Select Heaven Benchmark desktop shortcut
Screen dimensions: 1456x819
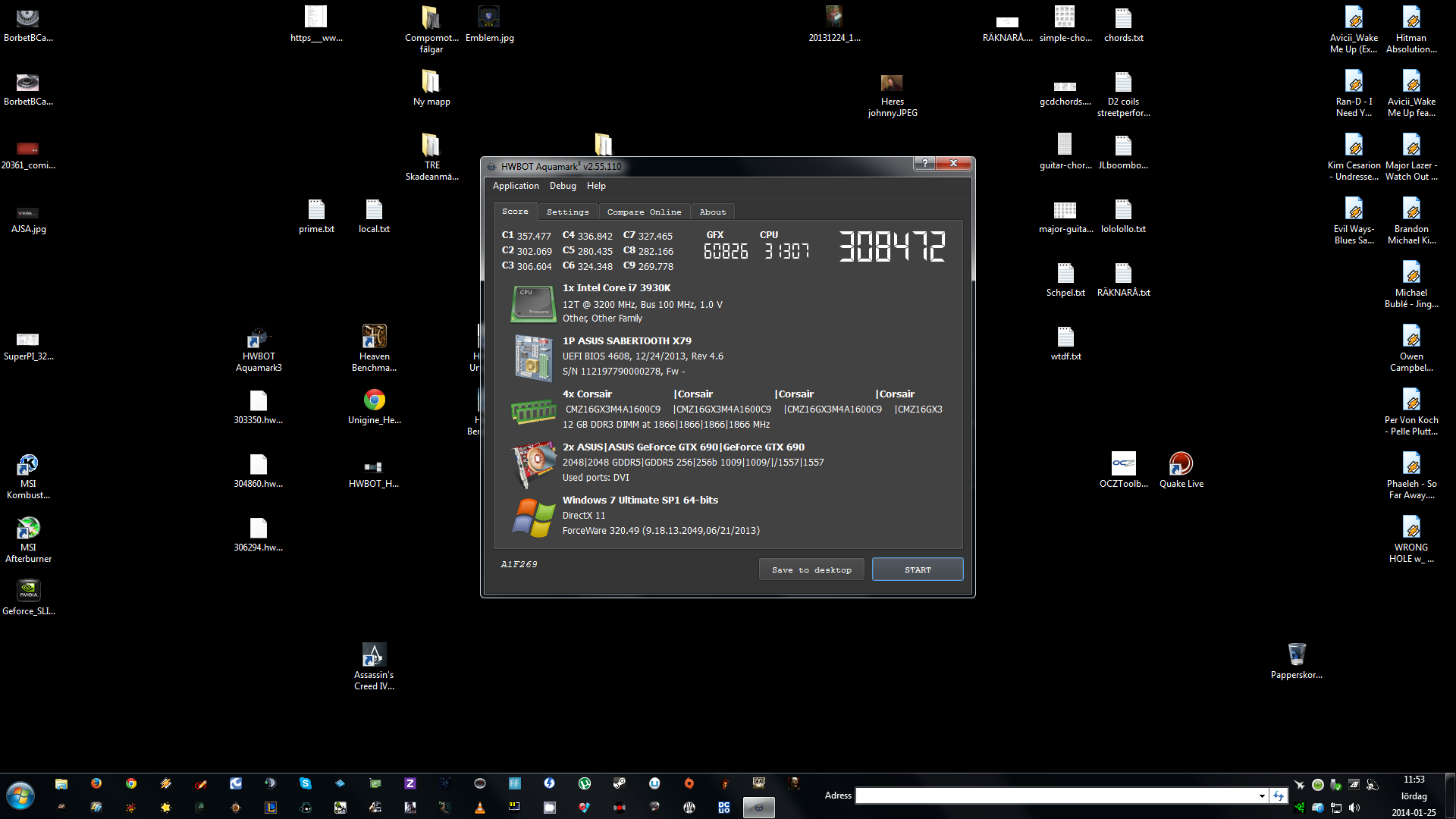coord(374,349)
